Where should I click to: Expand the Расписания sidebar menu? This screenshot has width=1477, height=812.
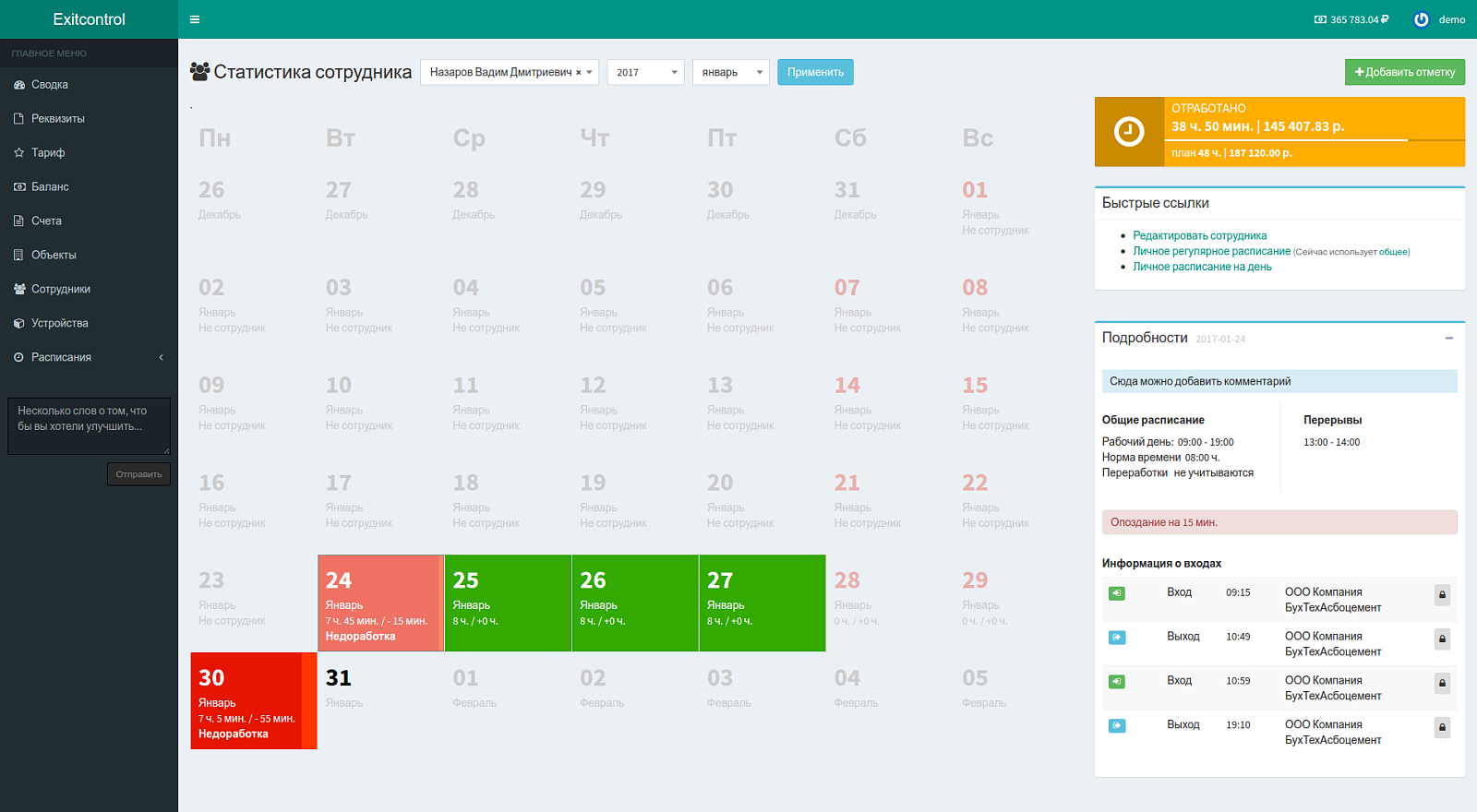pyautogui.click(x=89, y=357)
